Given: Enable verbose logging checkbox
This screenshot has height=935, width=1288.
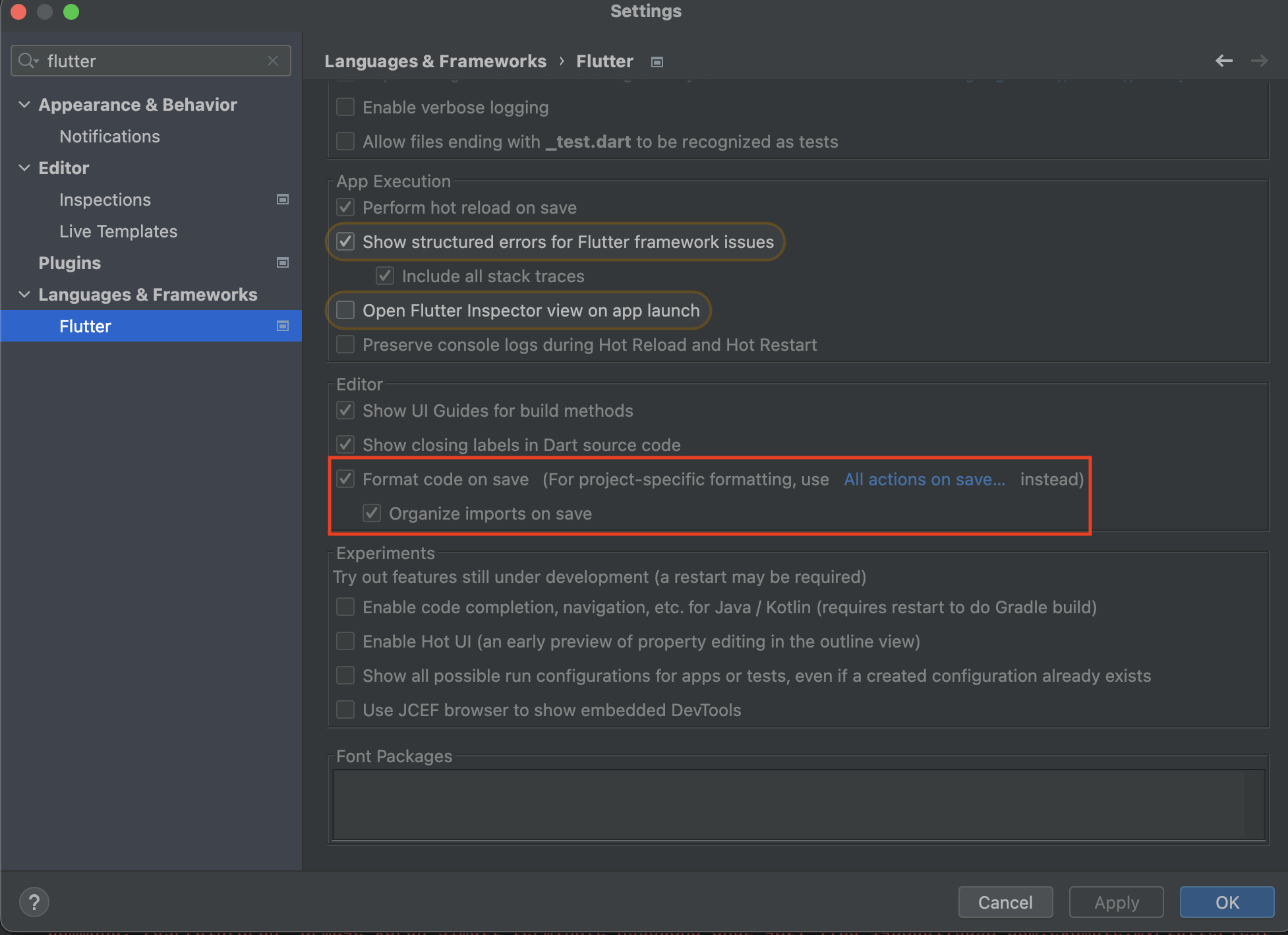Looking at the screenshot, I should click(x=345, y=107).
